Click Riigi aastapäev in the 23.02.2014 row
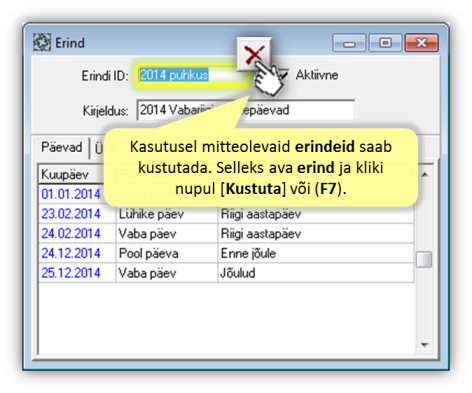This screenshot has height=393, width=472. (316, 214)
